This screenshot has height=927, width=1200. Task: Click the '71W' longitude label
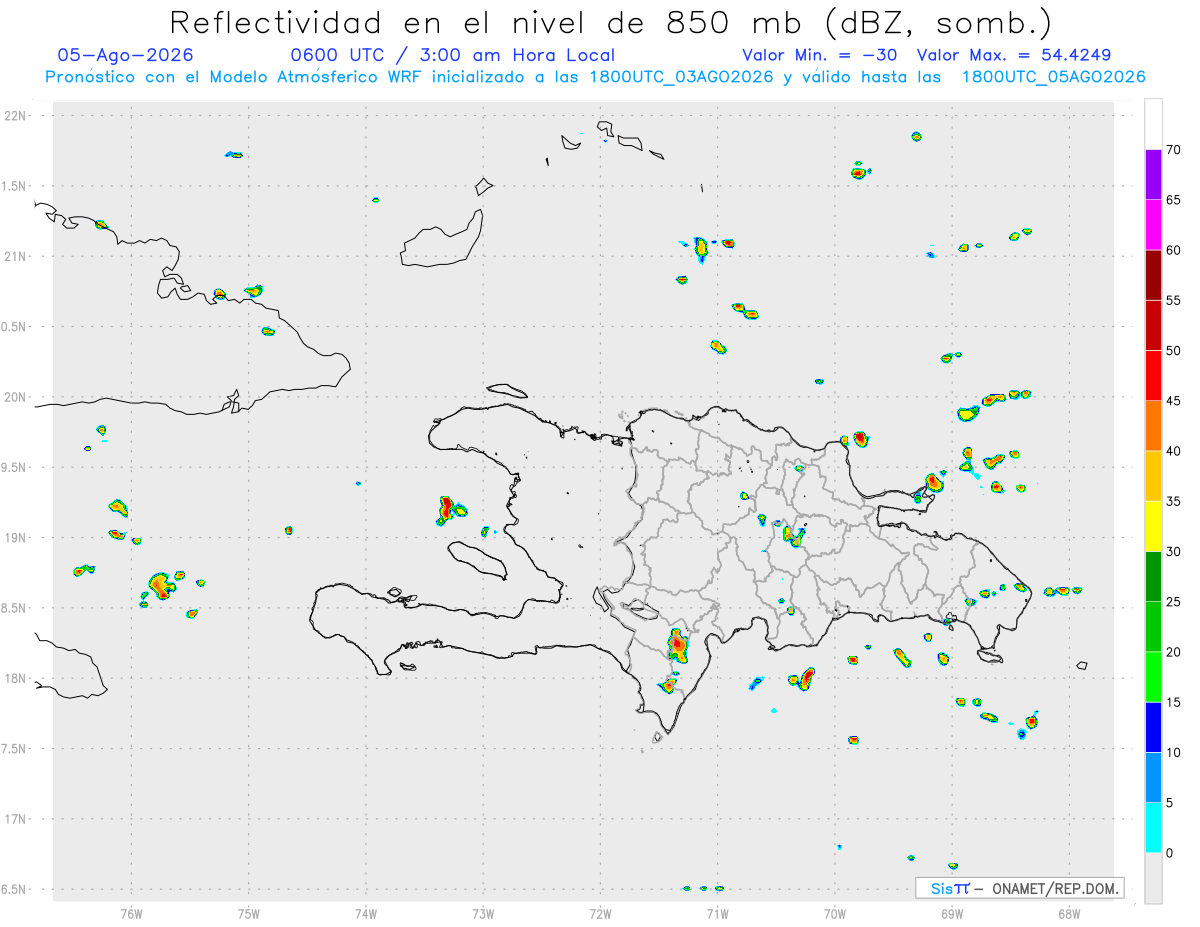point(717,912)
